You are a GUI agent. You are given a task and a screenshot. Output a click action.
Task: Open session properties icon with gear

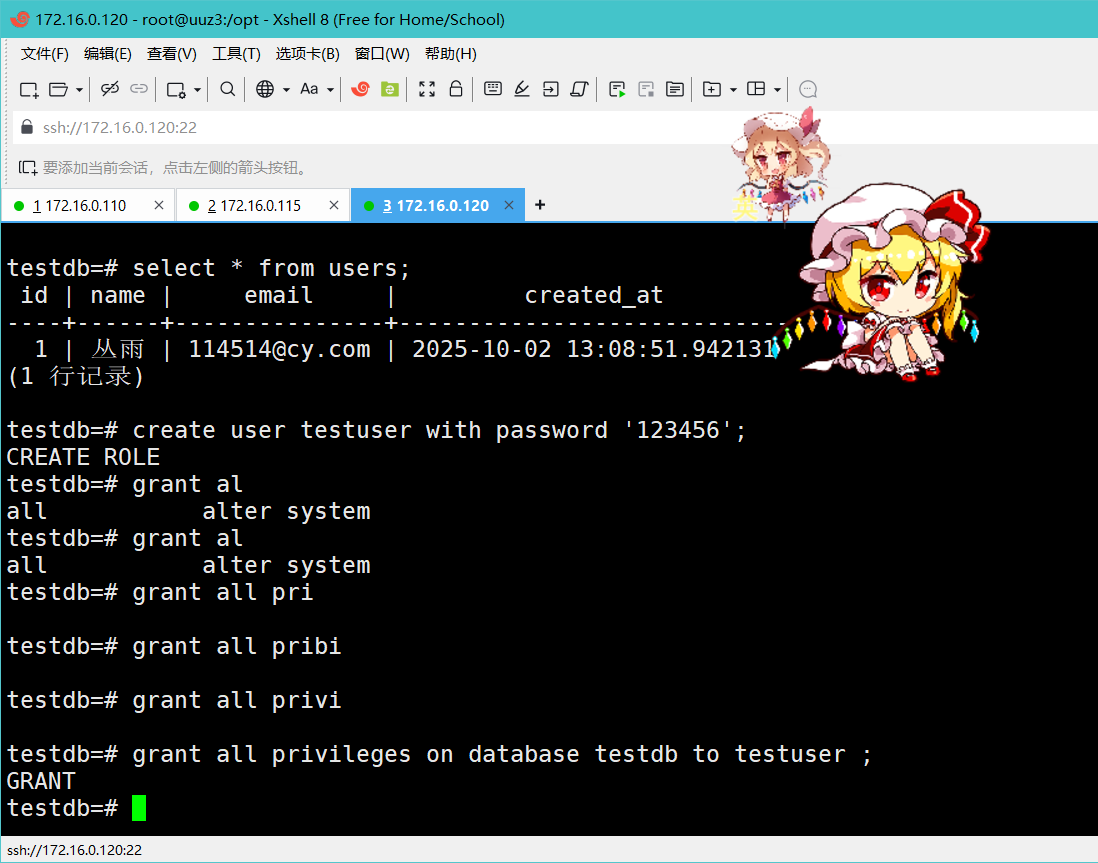(x=176, y=90)
